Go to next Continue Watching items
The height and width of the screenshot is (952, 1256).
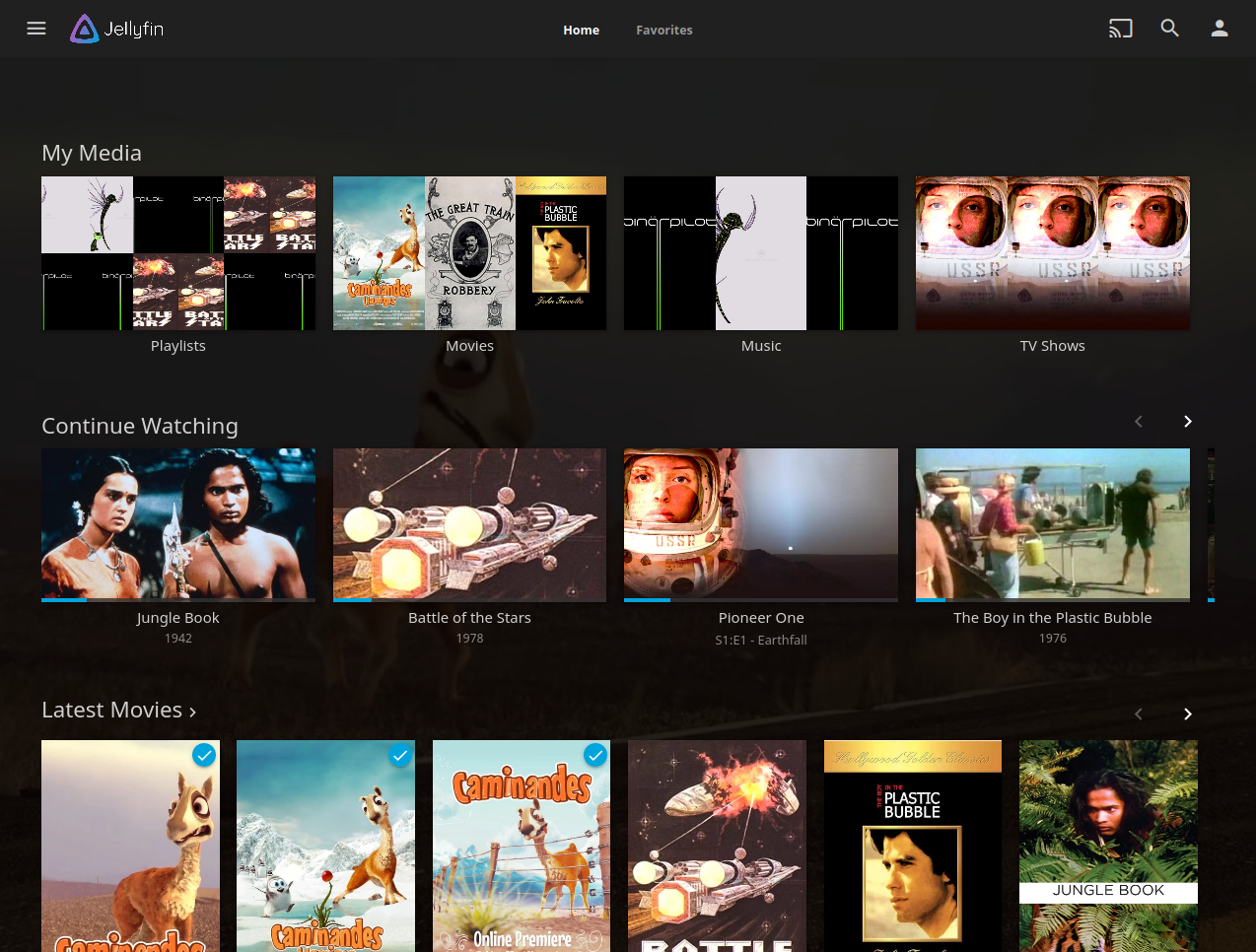coord(1188,422)
